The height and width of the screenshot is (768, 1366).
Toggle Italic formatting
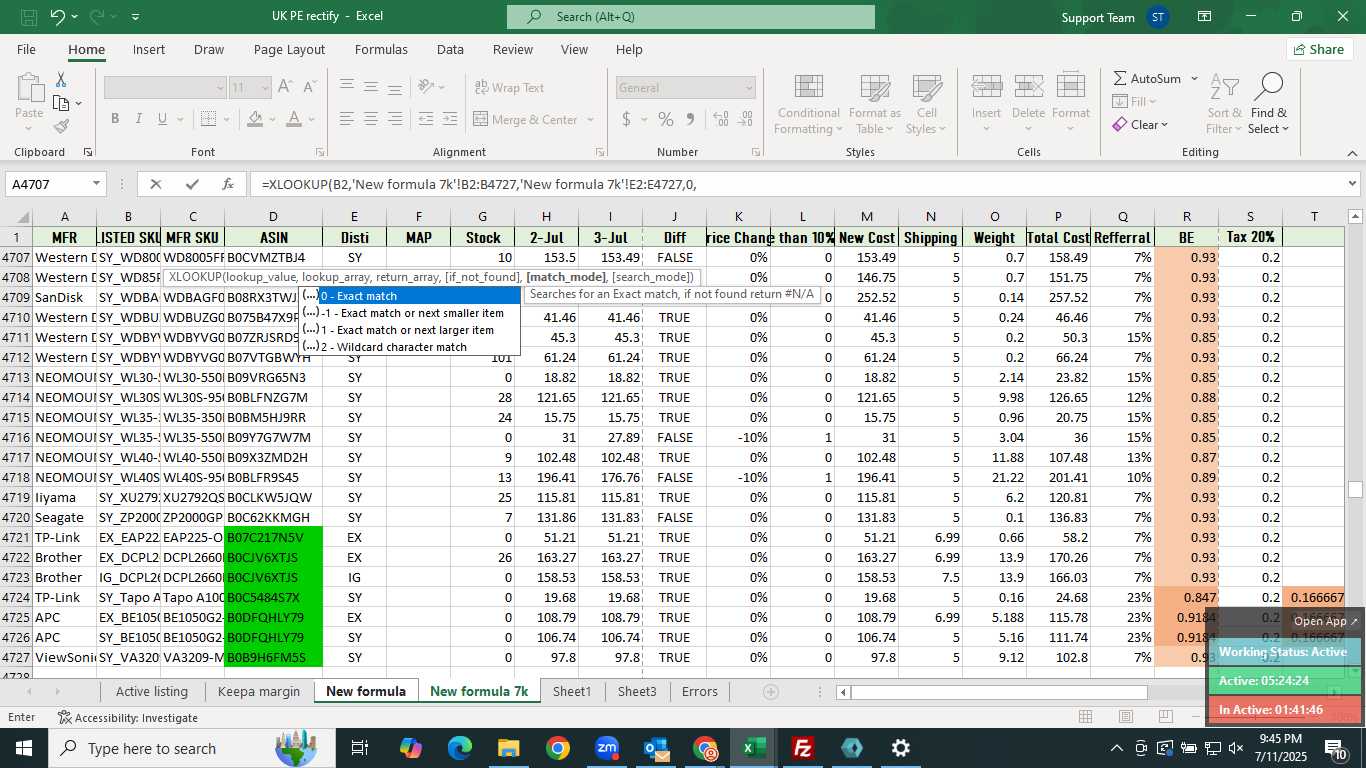pos(138,119)
